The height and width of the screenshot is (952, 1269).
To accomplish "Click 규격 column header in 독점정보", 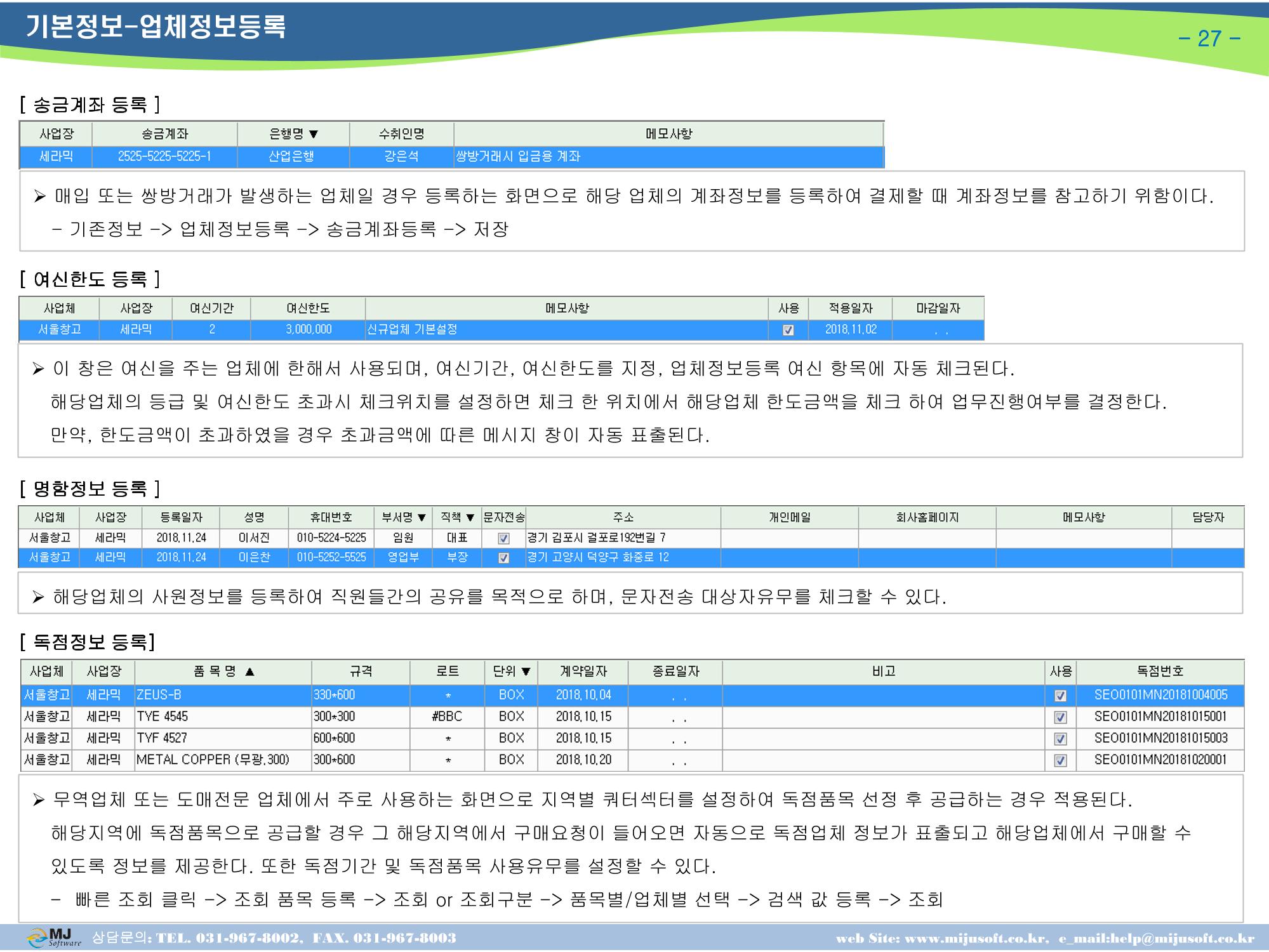I will pyautogui.click(x=361, y=671).
